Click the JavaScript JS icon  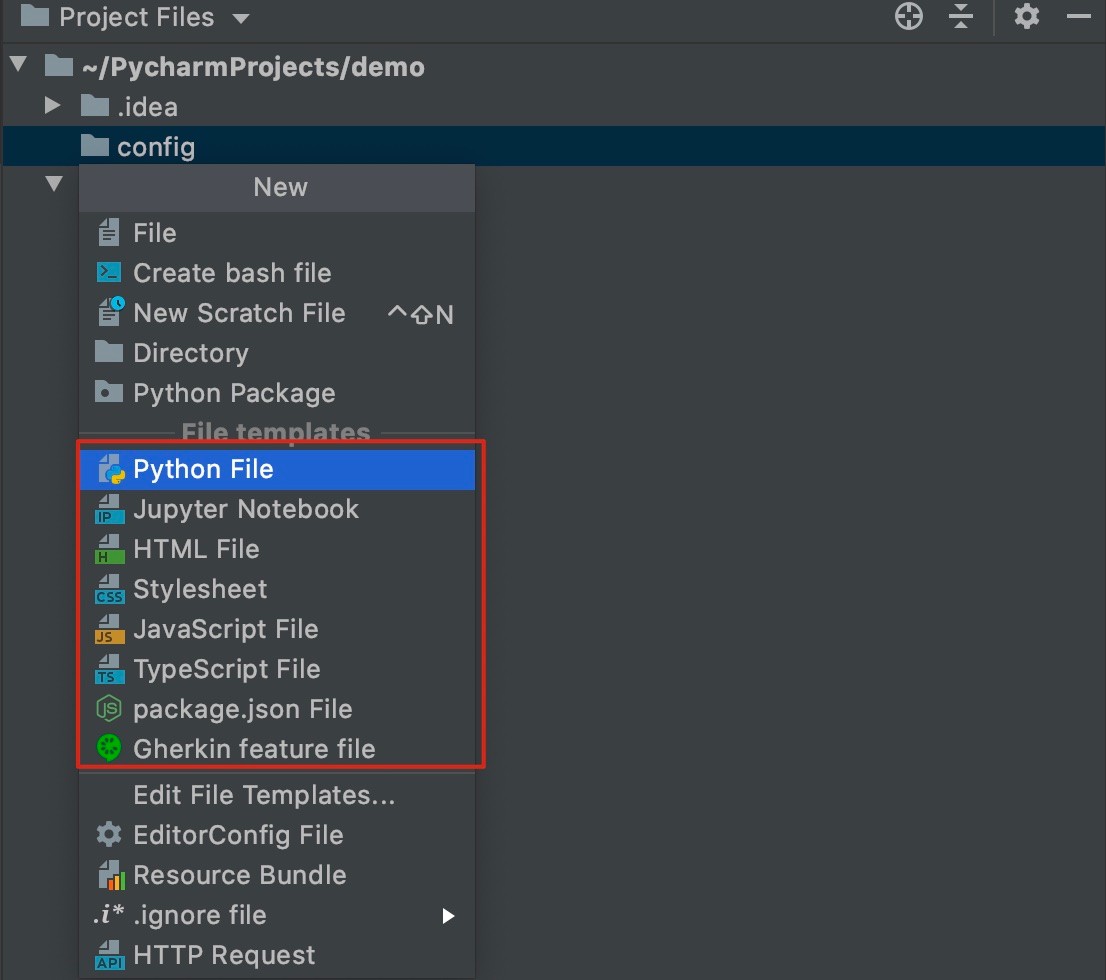(x=109, y=629)
